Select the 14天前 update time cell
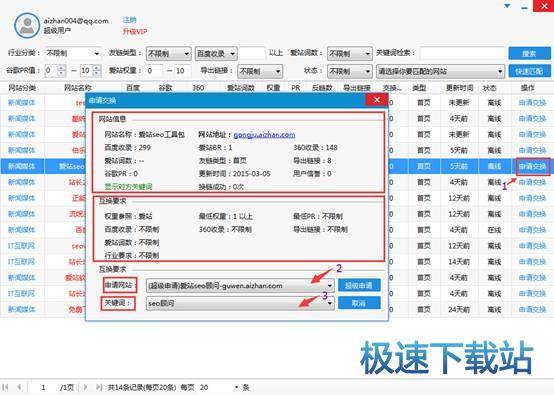The image size is (554, 395). [459, 262]
